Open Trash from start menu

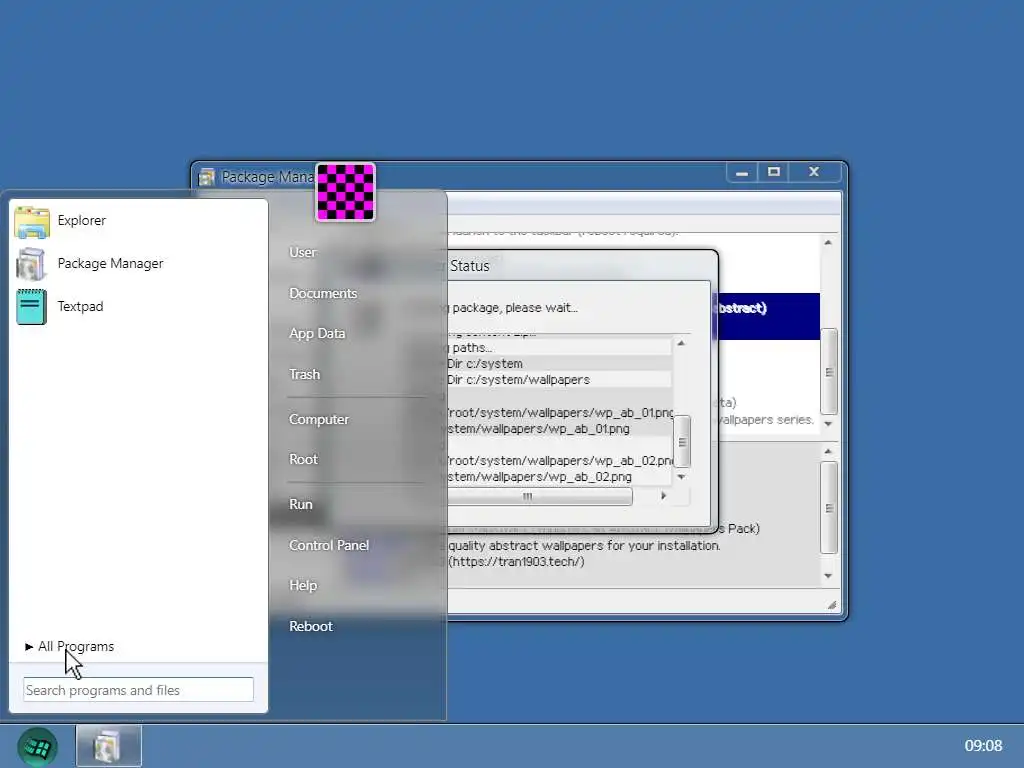(304, 375)
